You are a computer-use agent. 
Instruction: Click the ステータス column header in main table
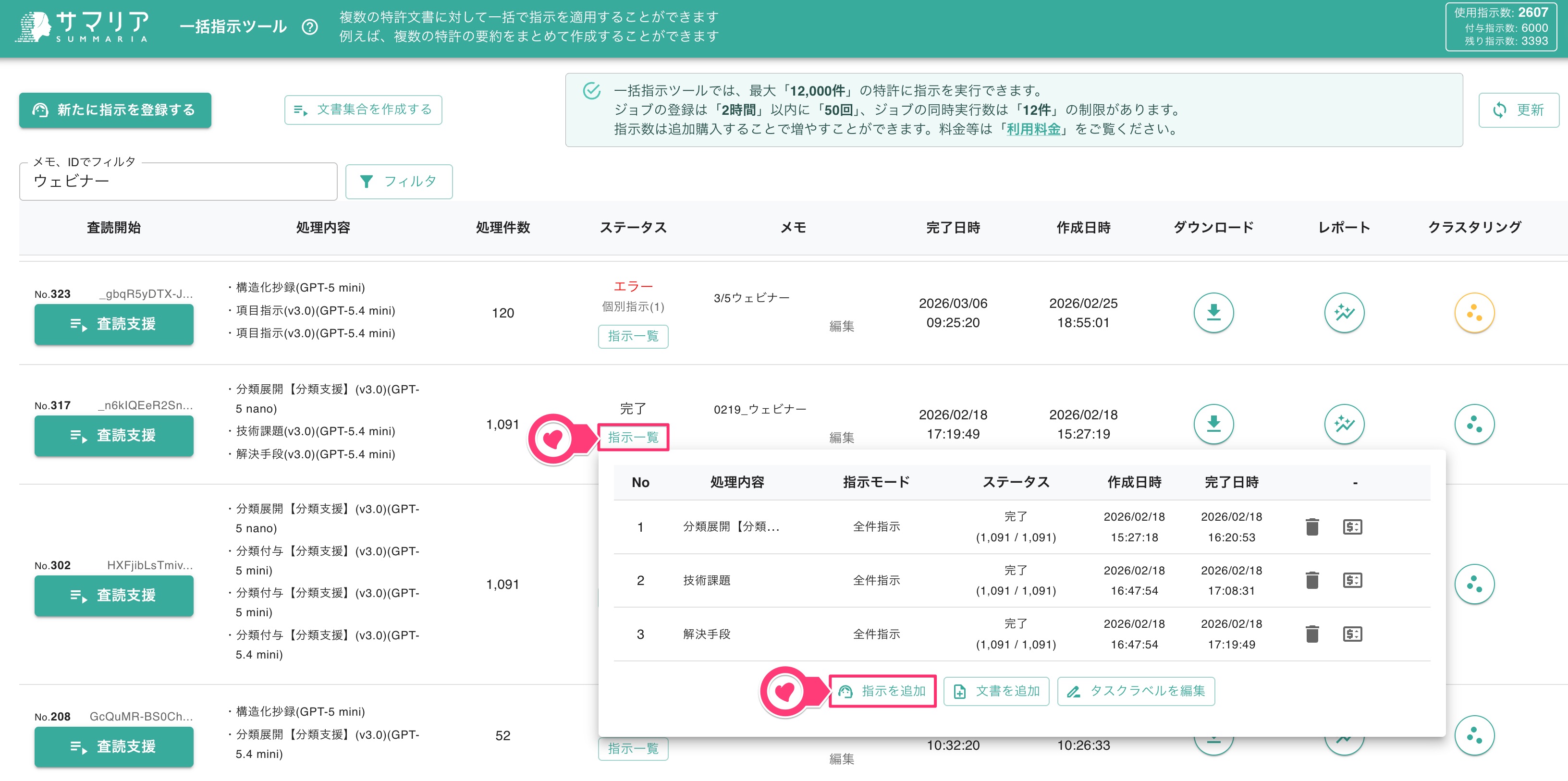pyautogui.click(x=633, y=228)
